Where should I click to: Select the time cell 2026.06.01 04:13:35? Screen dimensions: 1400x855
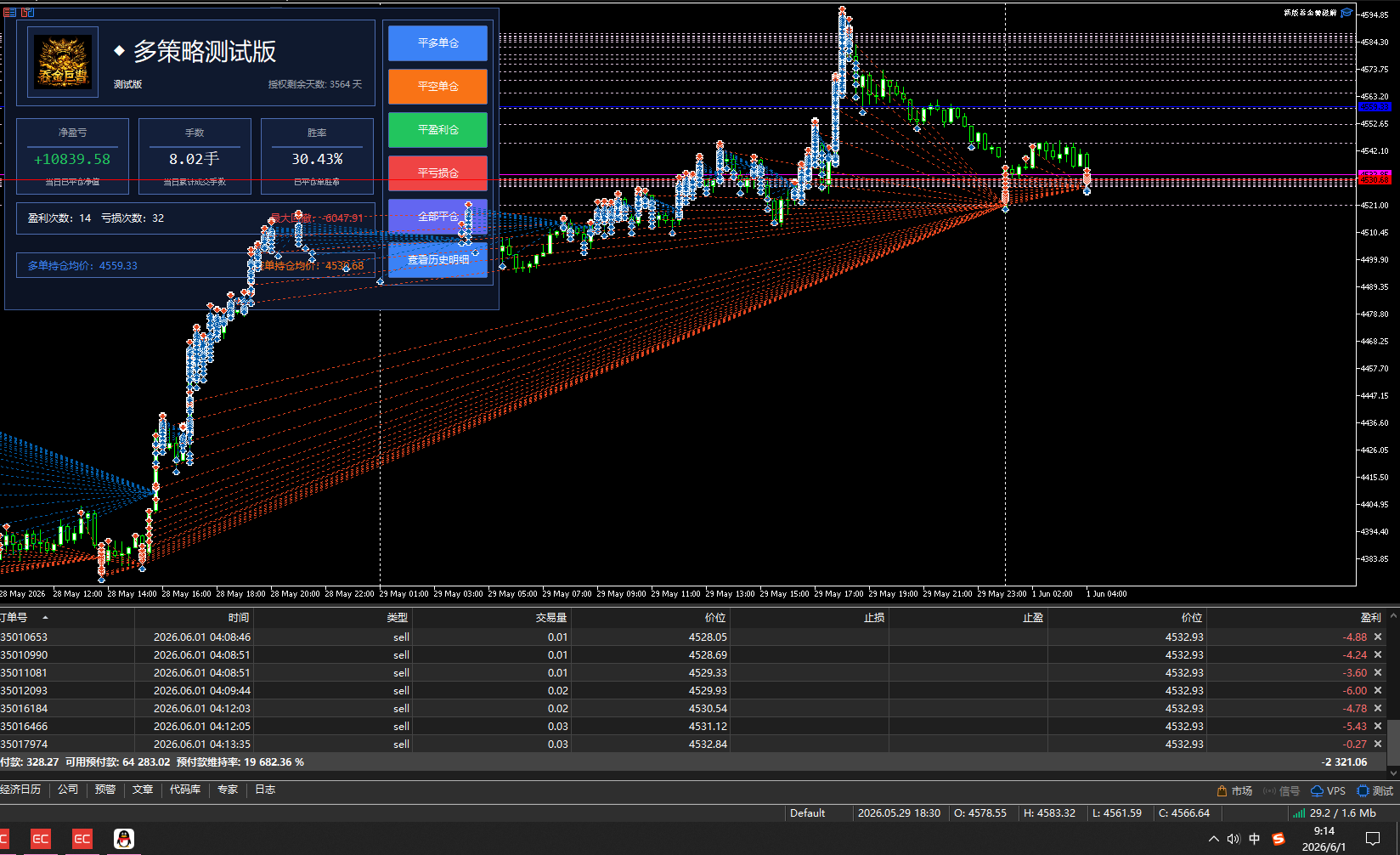point(202,744)
